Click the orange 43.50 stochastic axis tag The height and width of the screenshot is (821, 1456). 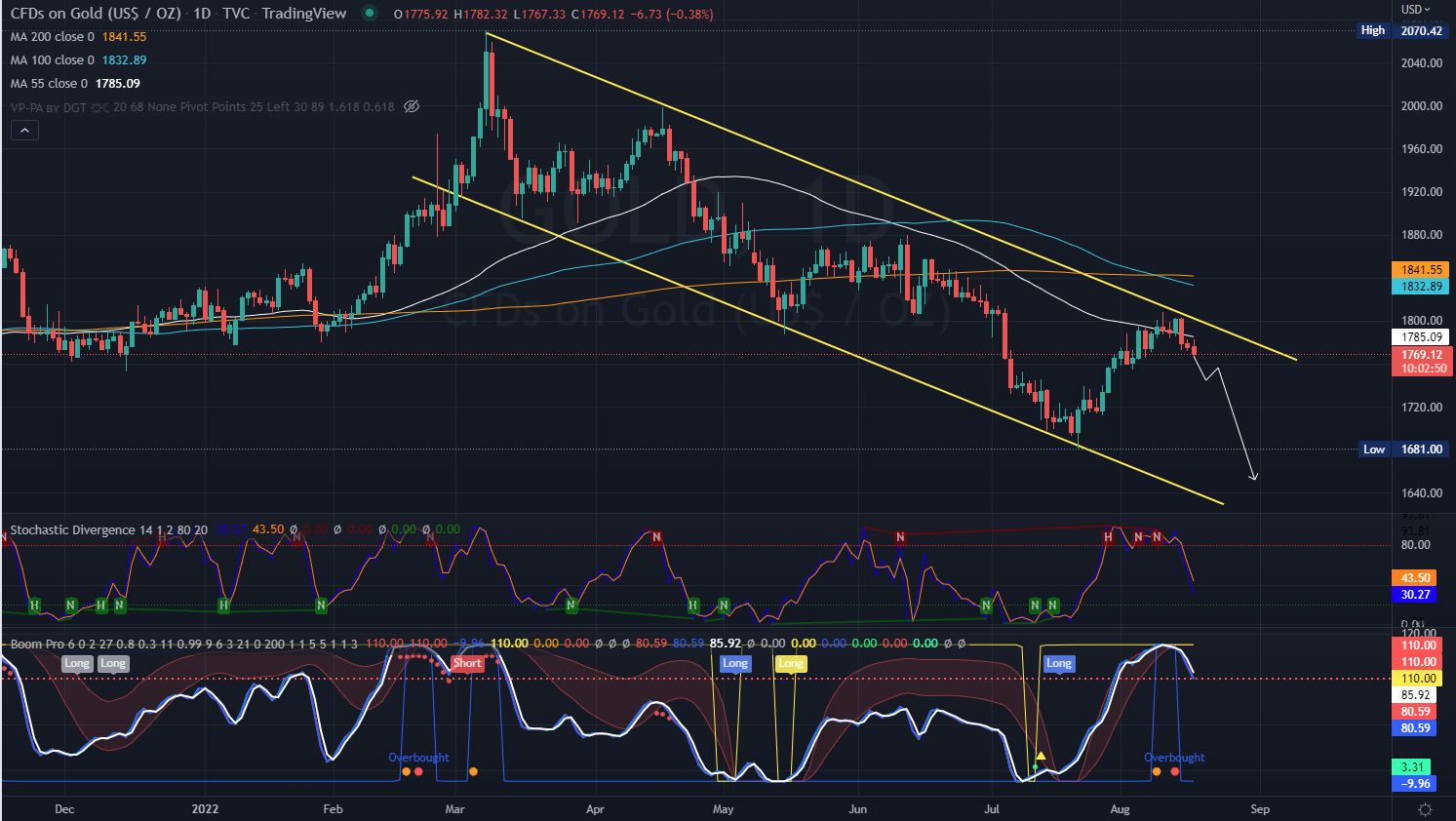1415,578
